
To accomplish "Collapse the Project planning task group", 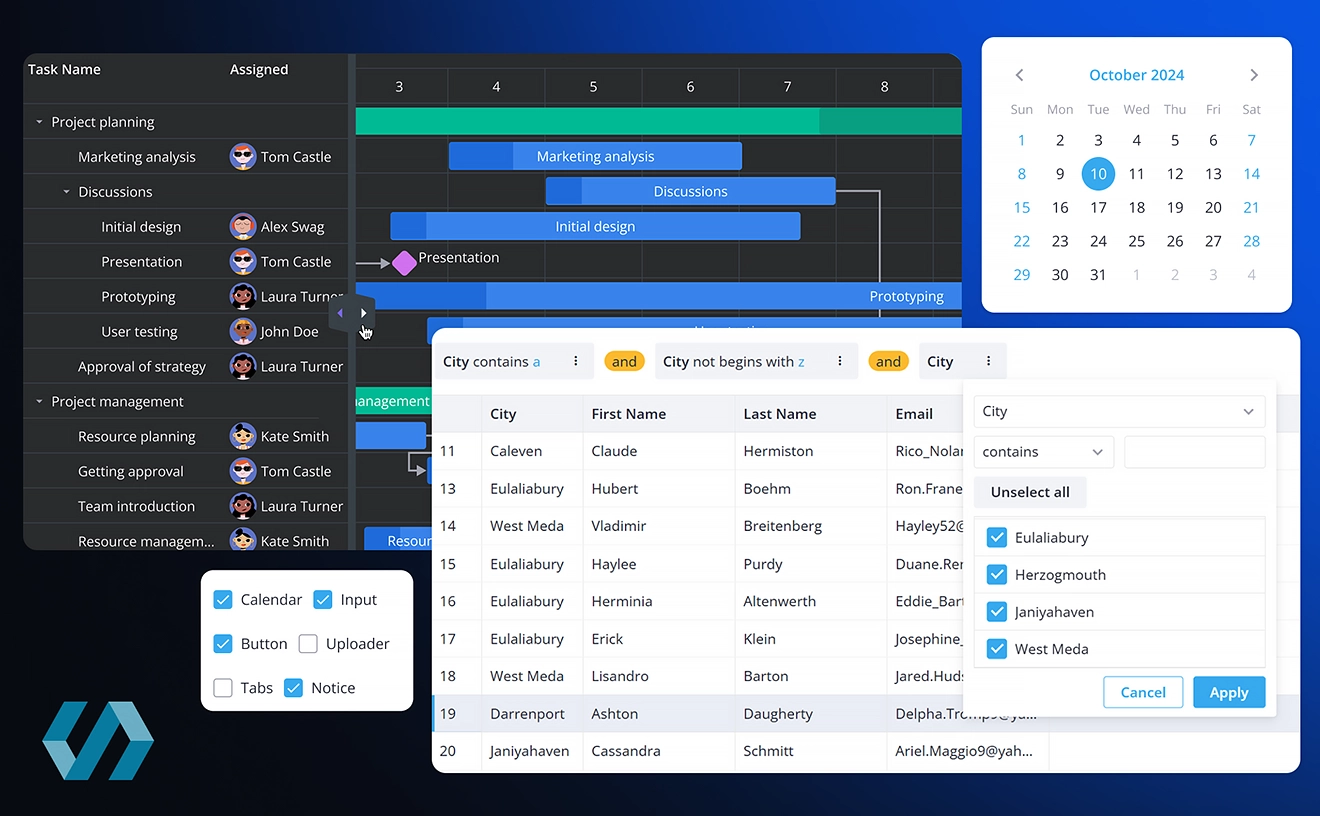I will pos(40,122).
